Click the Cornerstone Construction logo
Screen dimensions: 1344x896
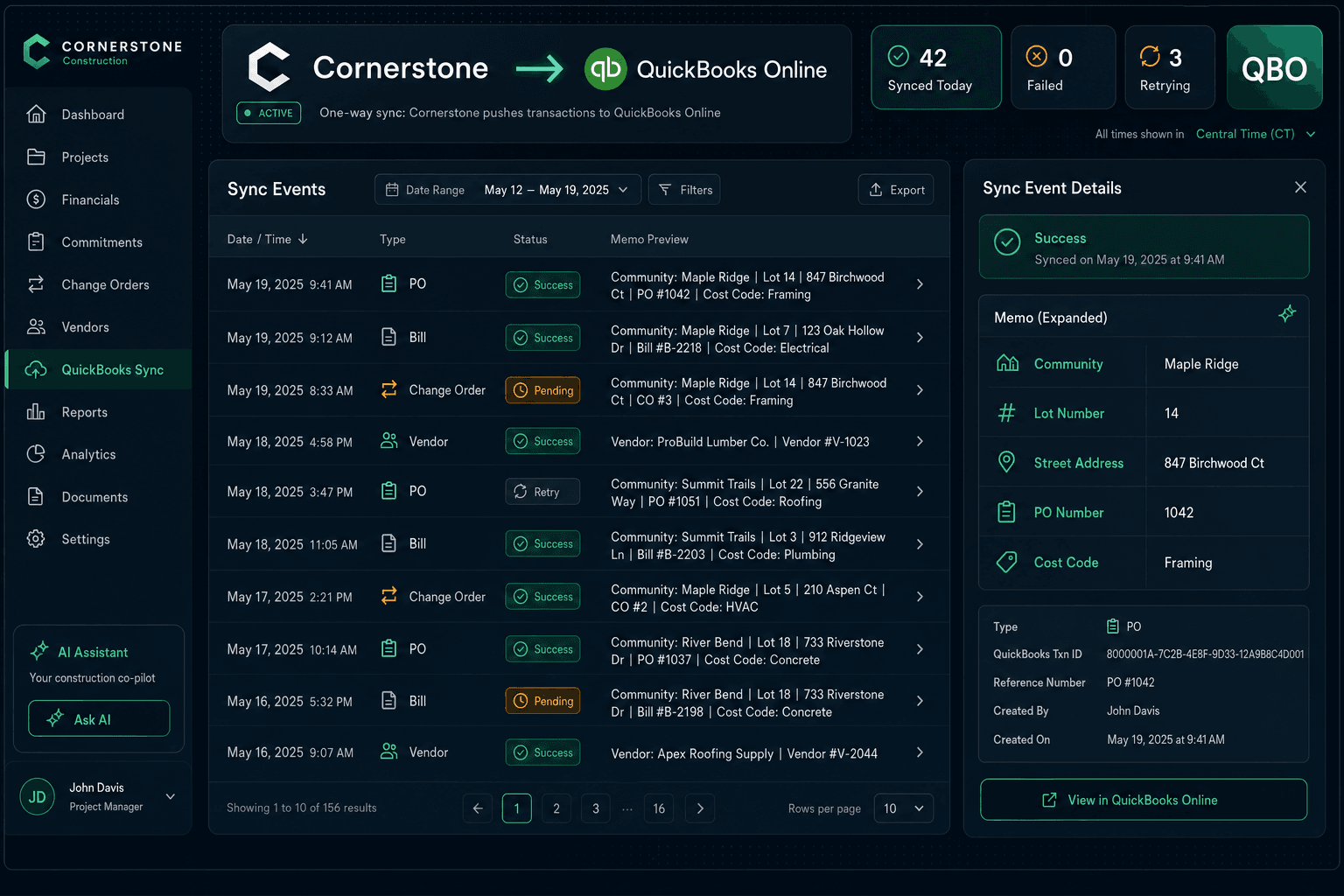click(102, 52)
